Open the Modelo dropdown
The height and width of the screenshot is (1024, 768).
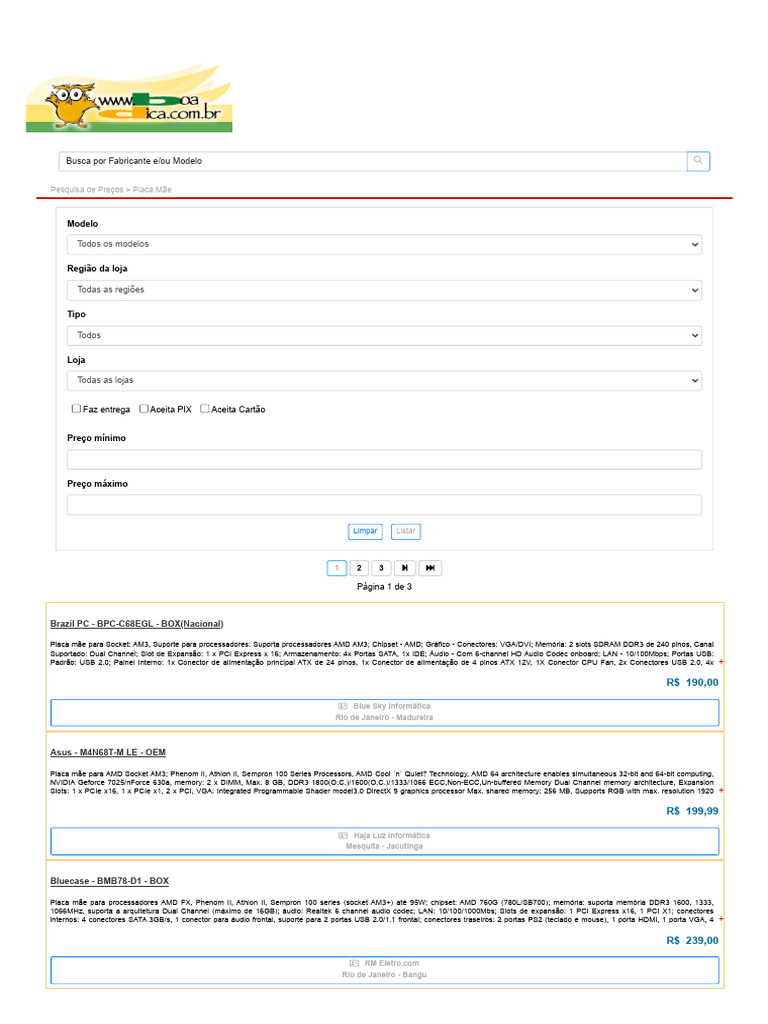[384, 244]
